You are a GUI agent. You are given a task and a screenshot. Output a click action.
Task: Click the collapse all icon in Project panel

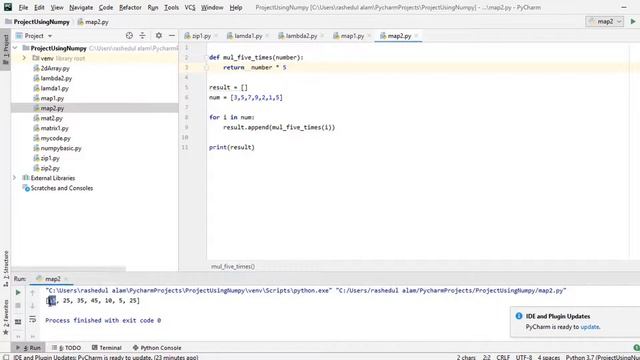142,36
